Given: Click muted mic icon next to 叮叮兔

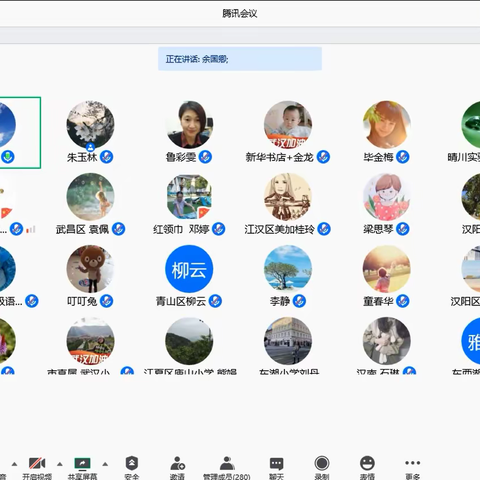Looking at the screenshot, I should click(x=107, y=301).
